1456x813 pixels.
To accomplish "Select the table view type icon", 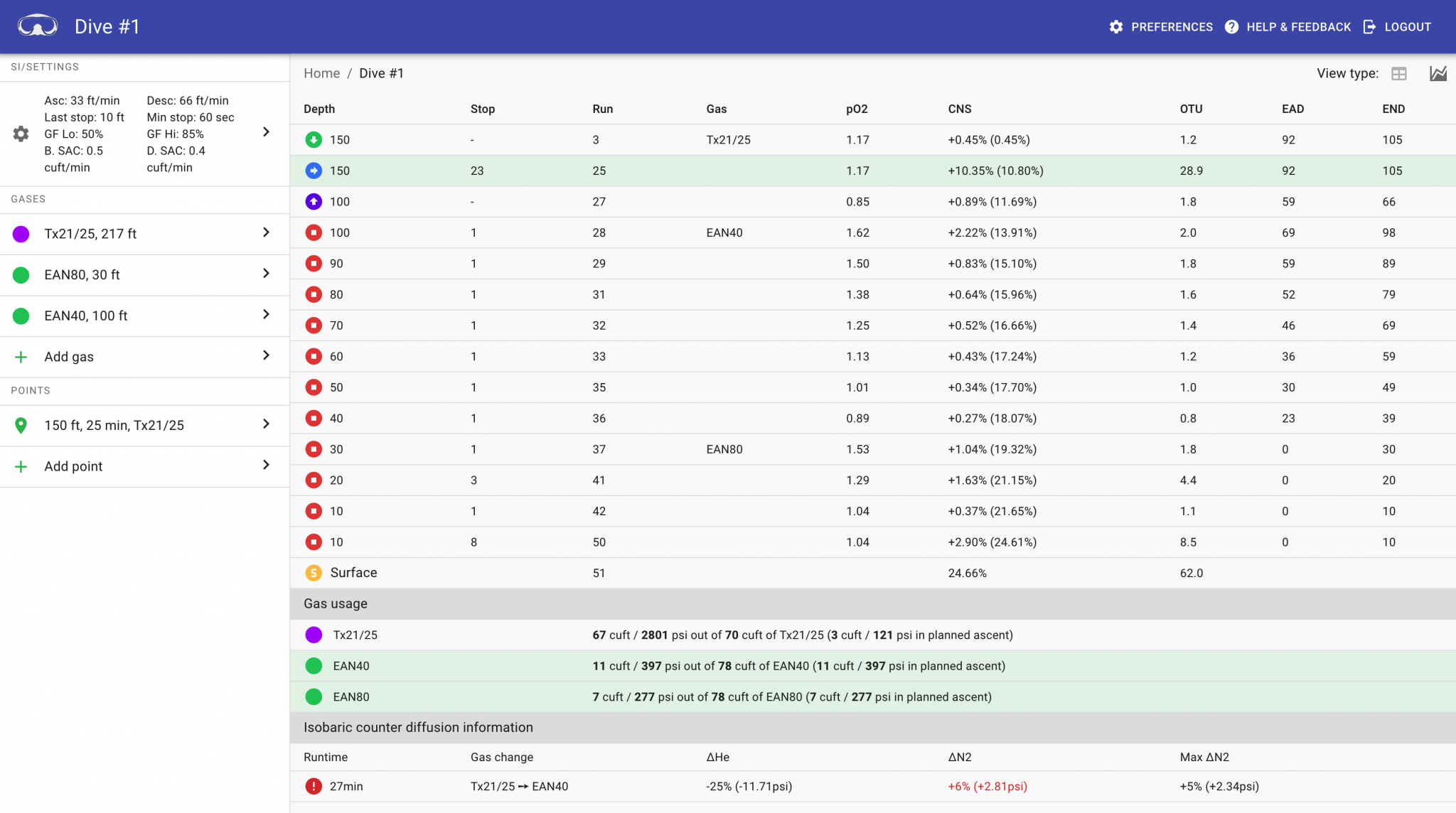I will pos(1400,73).
